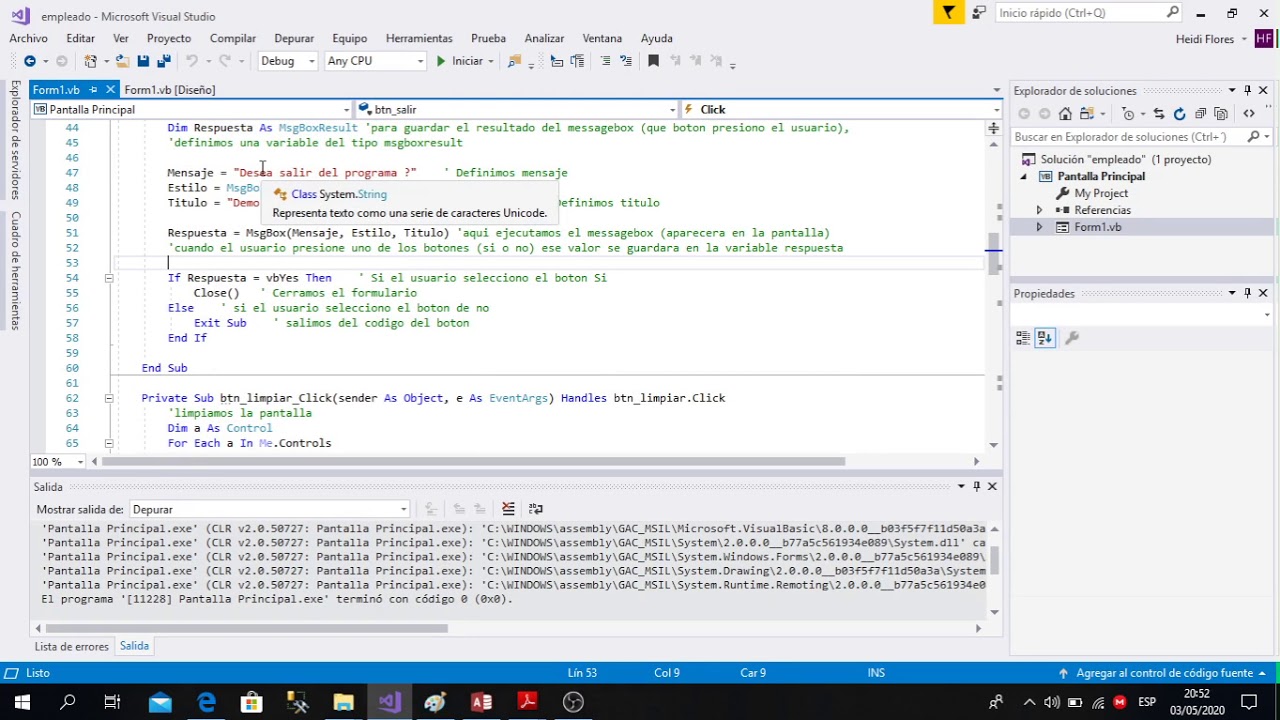Clear all output with the Salida toolbar icon
Screen dimensions: 1280x720
tap(508, 509)
